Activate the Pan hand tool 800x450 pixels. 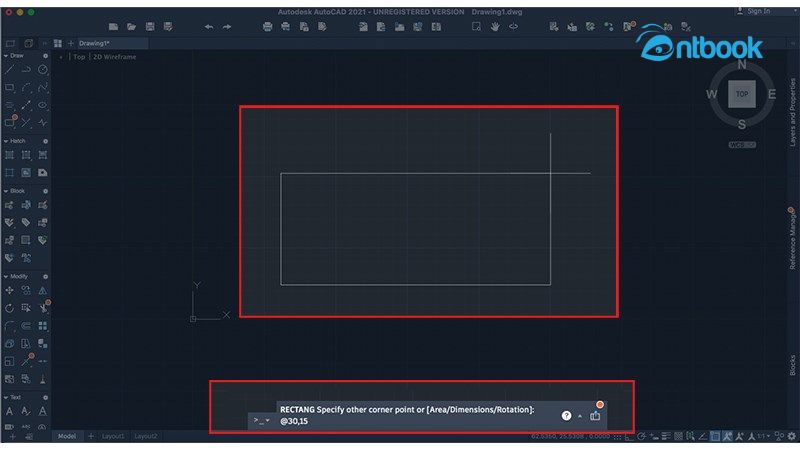495,27
